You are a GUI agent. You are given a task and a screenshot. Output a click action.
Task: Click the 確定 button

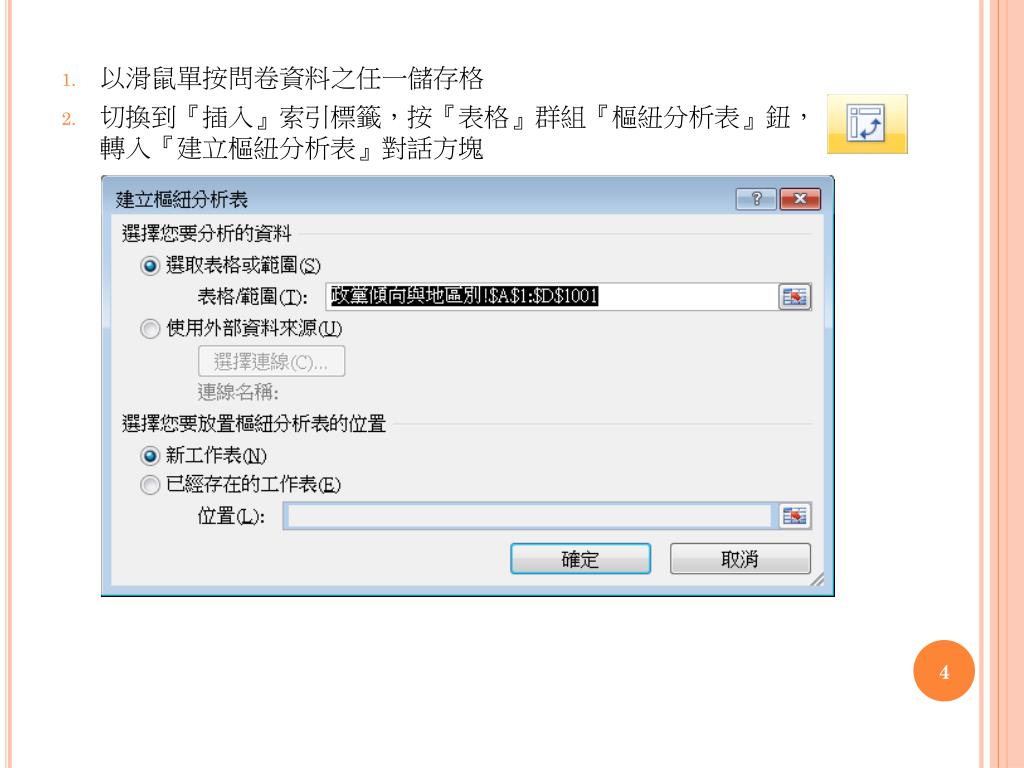581,559
